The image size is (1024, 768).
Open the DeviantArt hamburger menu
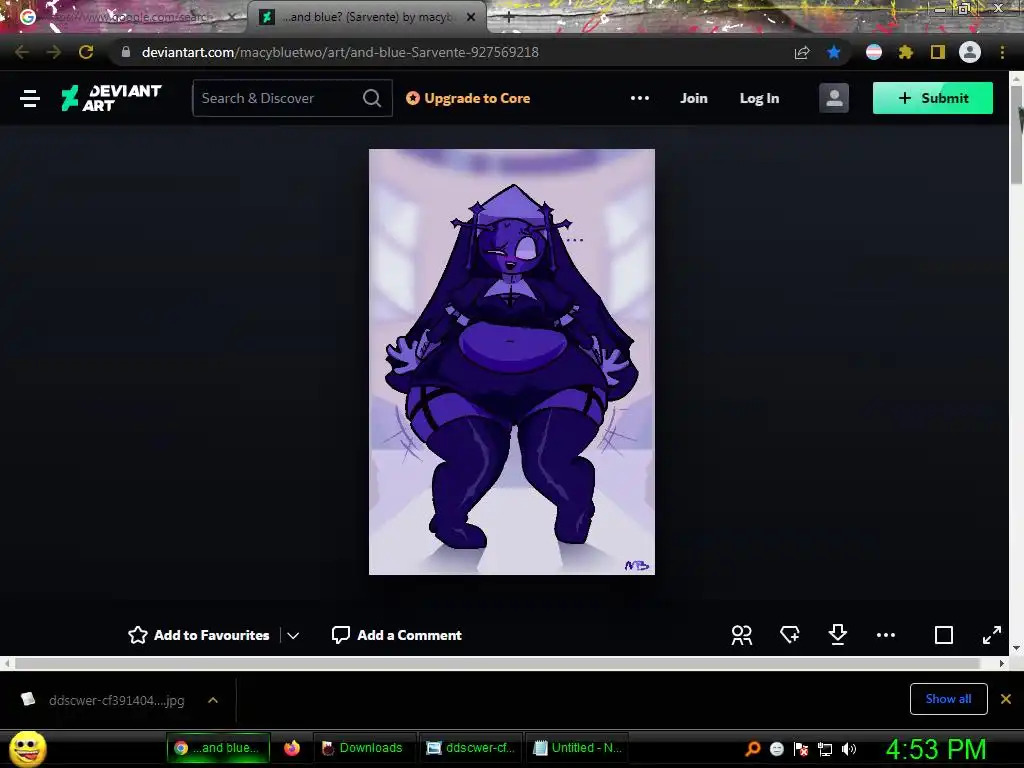click(x=30, y=99)
